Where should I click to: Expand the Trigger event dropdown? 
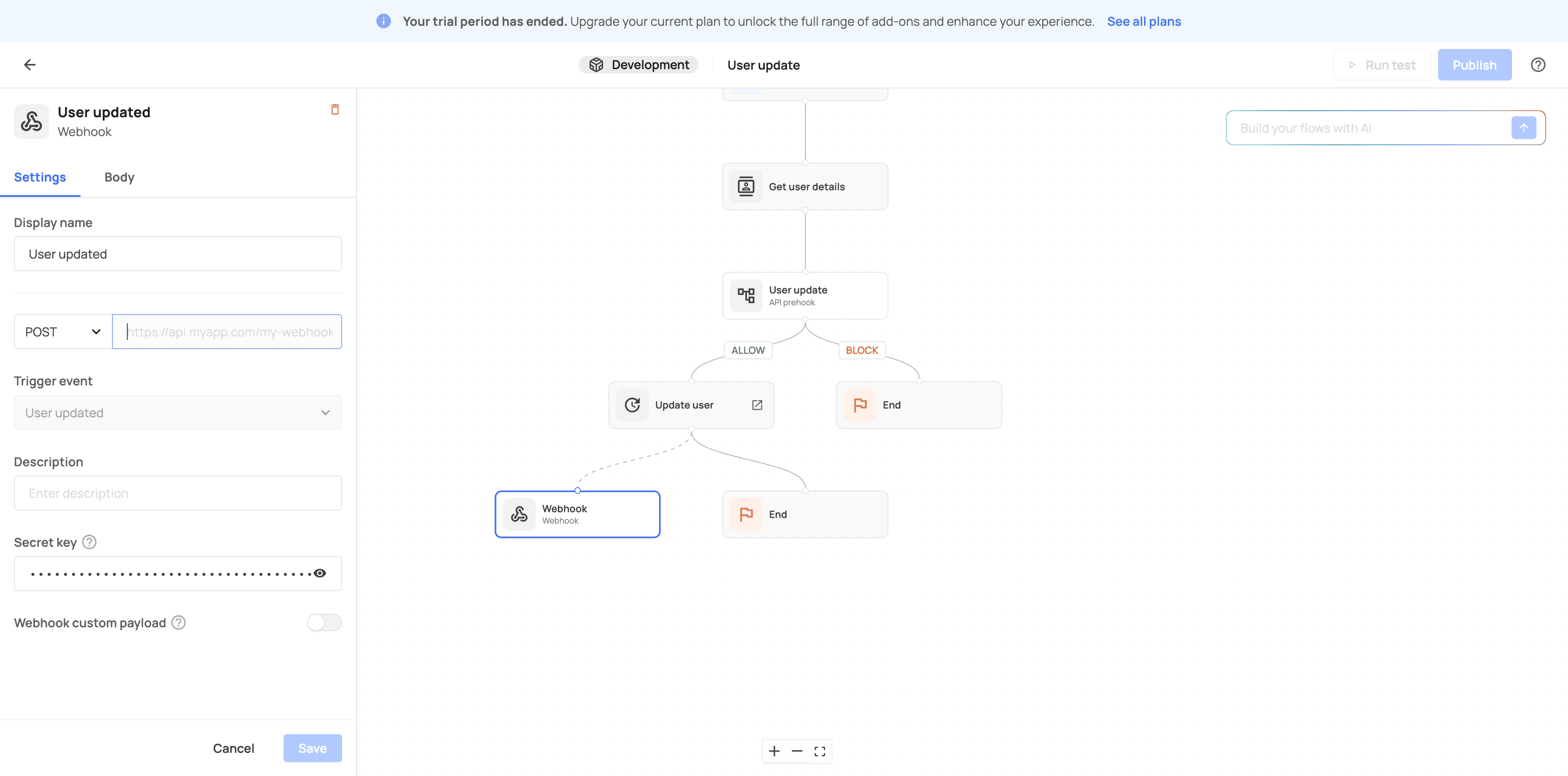point(178,412)
